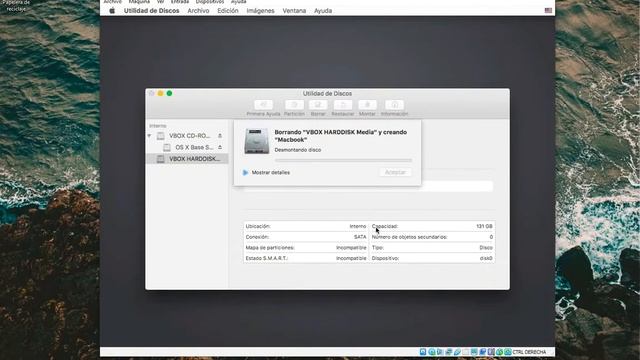Click the Primera Ayuda toolbar icon
The height and width of the screenshot is (360, 640).
tap(263, 105)
